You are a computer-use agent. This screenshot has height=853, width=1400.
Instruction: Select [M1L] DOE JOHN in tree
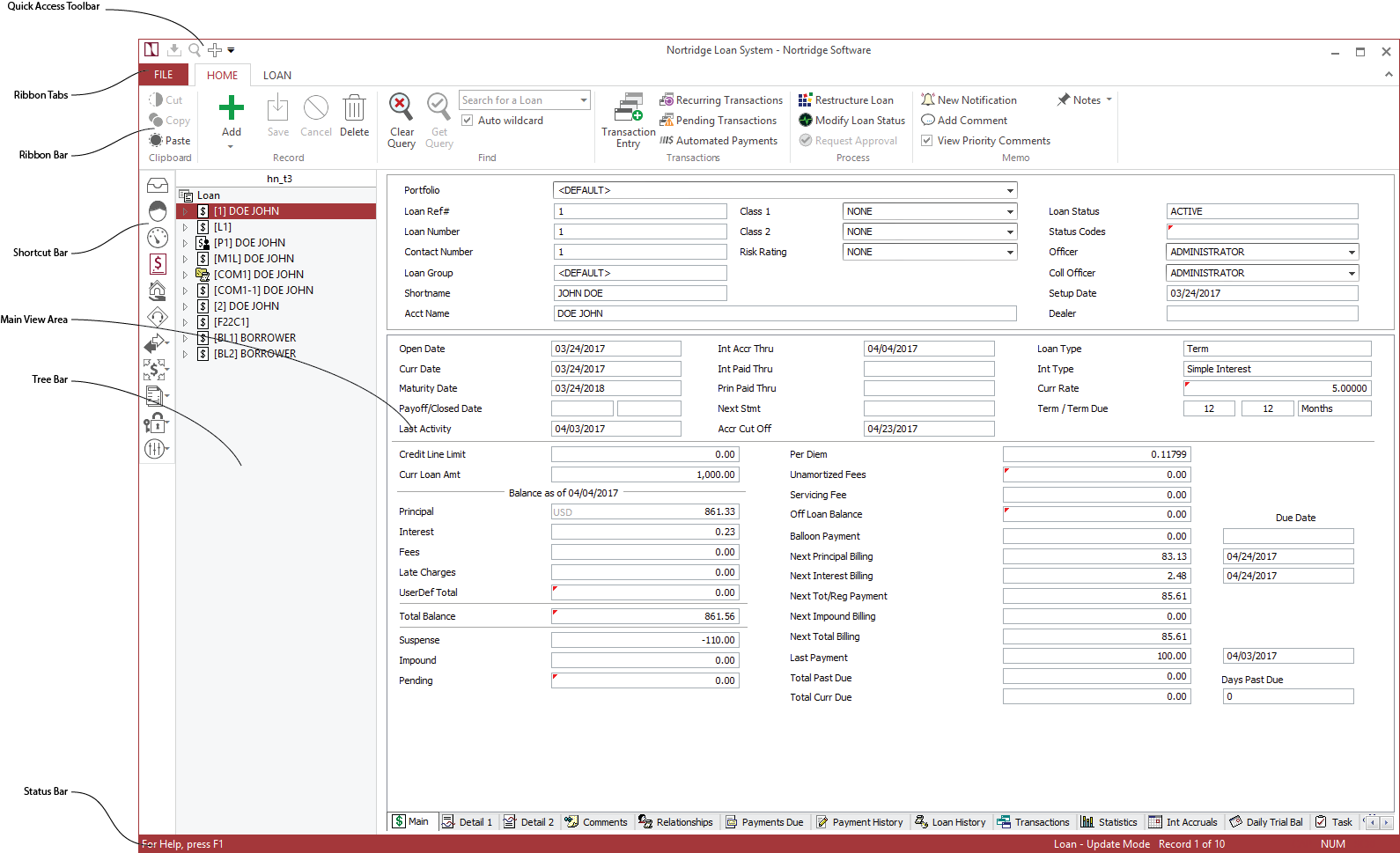(x=254, y=259)
